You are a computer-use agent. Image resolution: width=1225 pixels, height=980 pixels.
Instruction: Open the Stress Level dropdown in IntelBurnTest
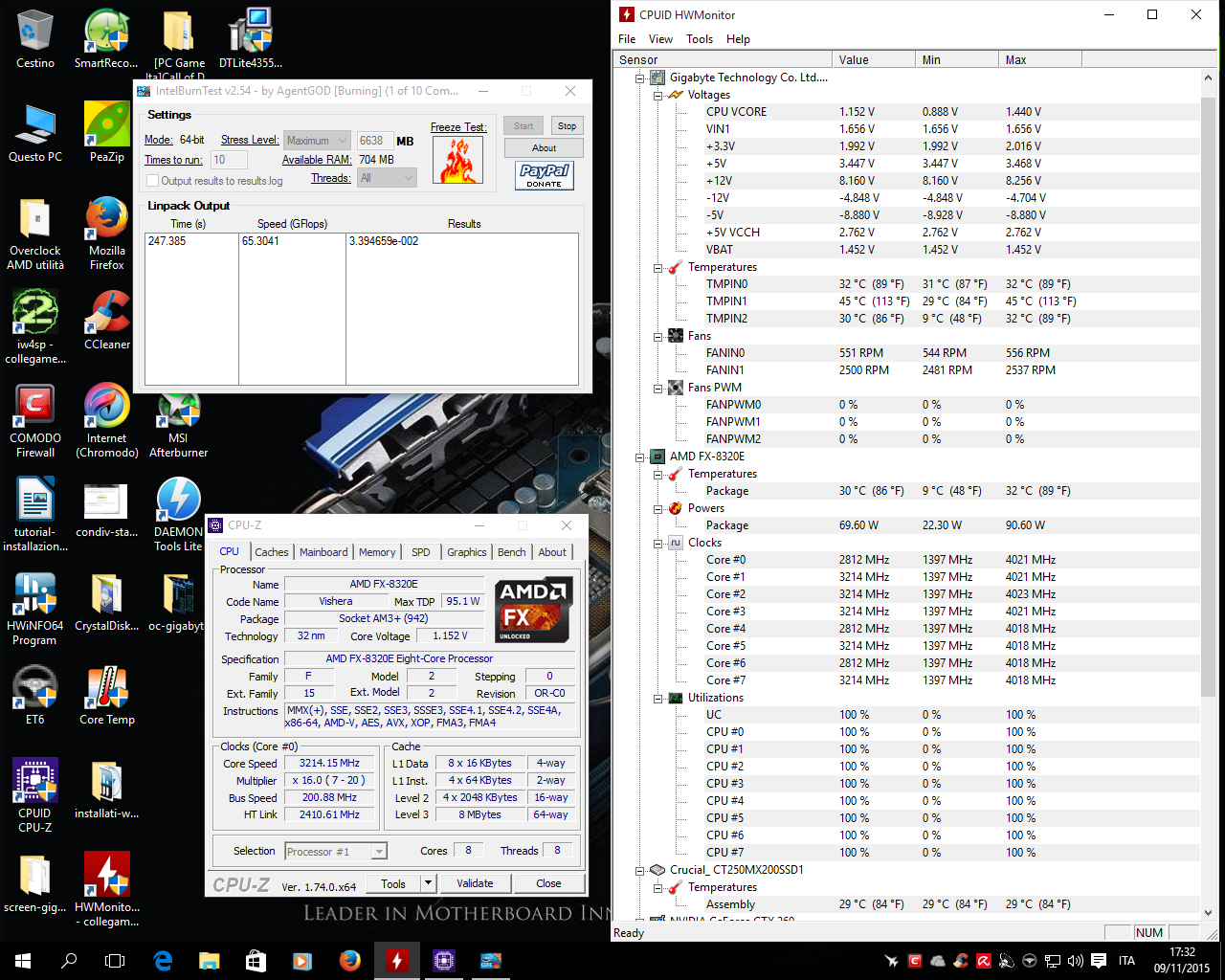(x=318, y=141)
